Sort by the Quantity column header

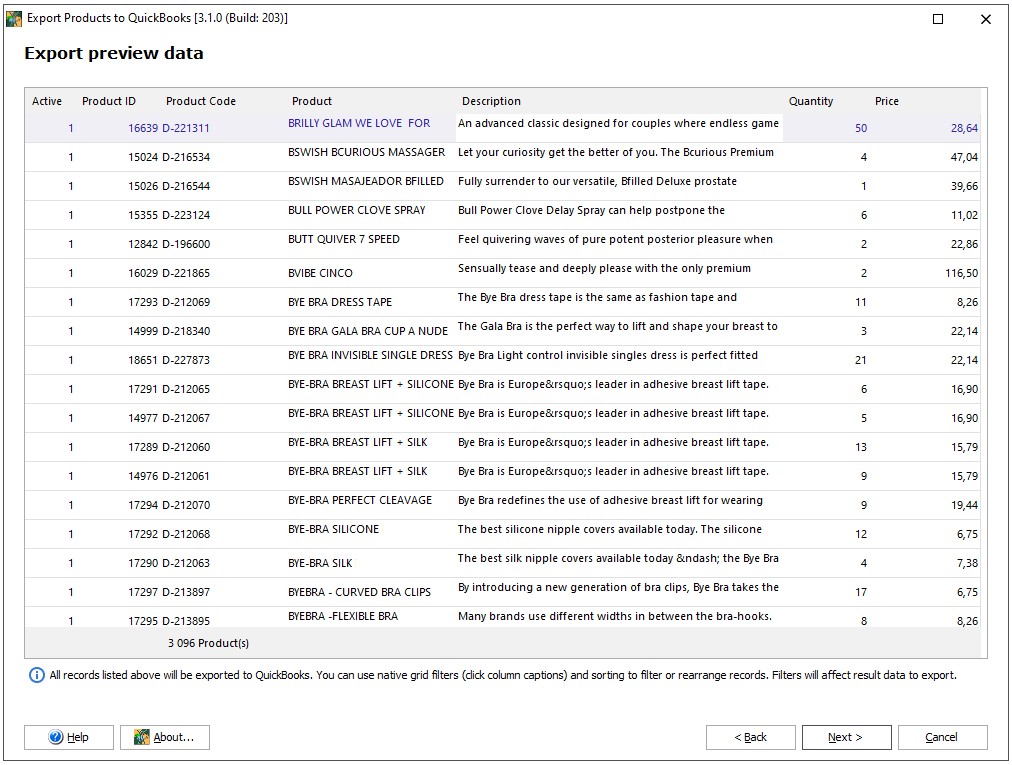[811, 101]
